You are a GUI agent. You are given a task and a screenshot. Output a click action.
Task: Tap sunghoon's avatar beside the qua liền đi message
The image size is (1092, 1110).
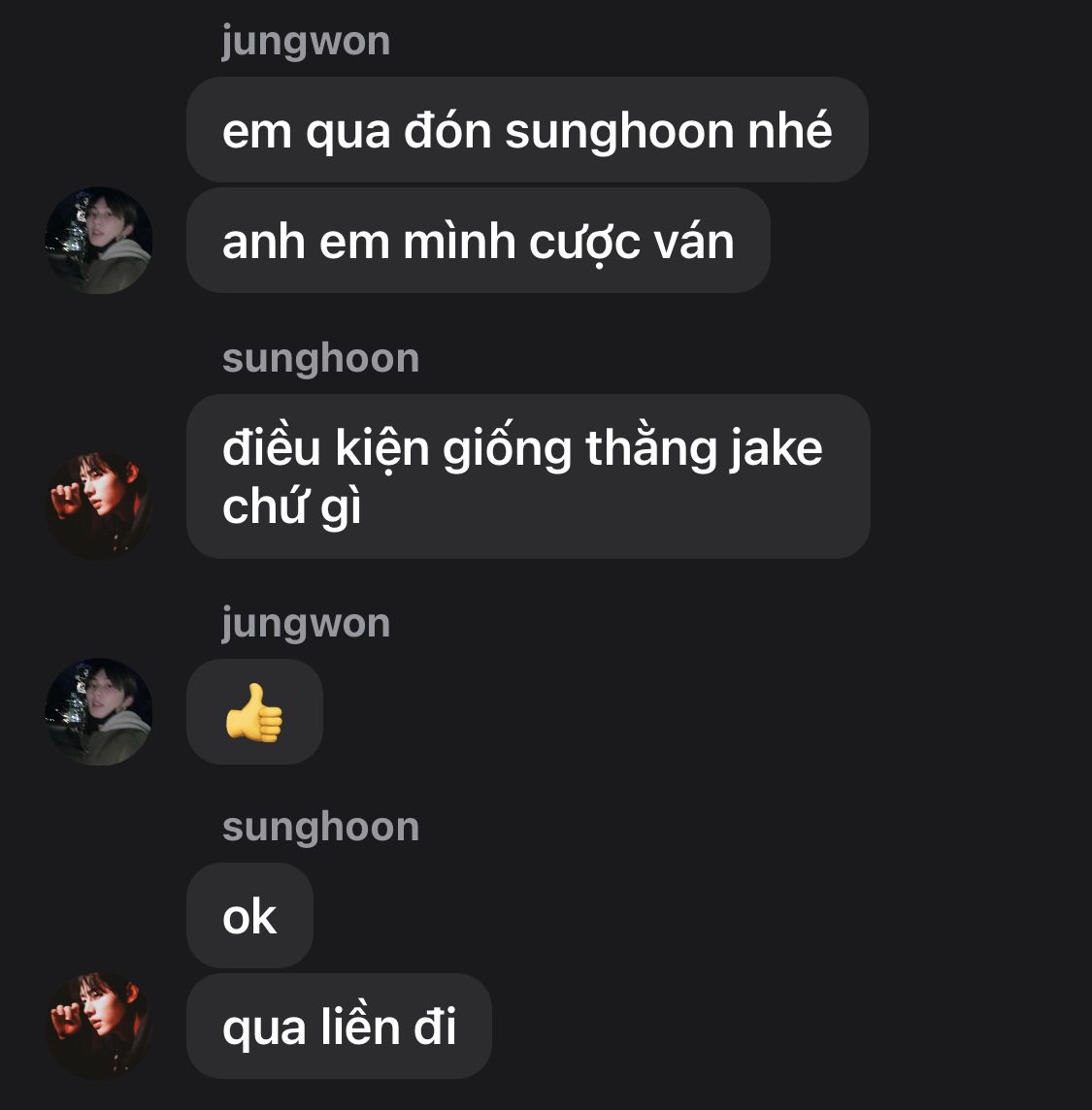[x=98, y=1025]
